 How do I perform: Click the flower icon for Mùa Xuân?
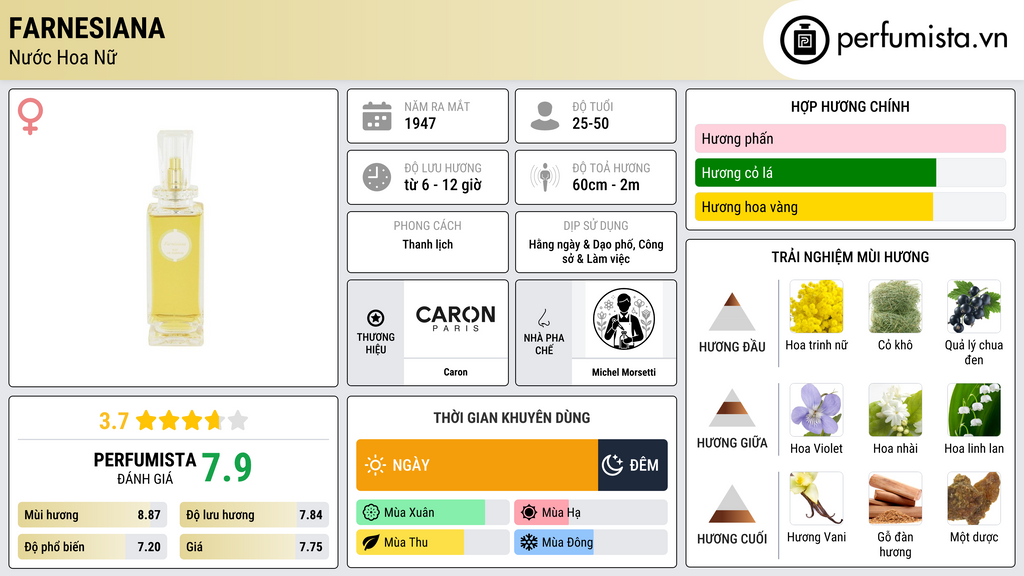[x=371, y=513]
